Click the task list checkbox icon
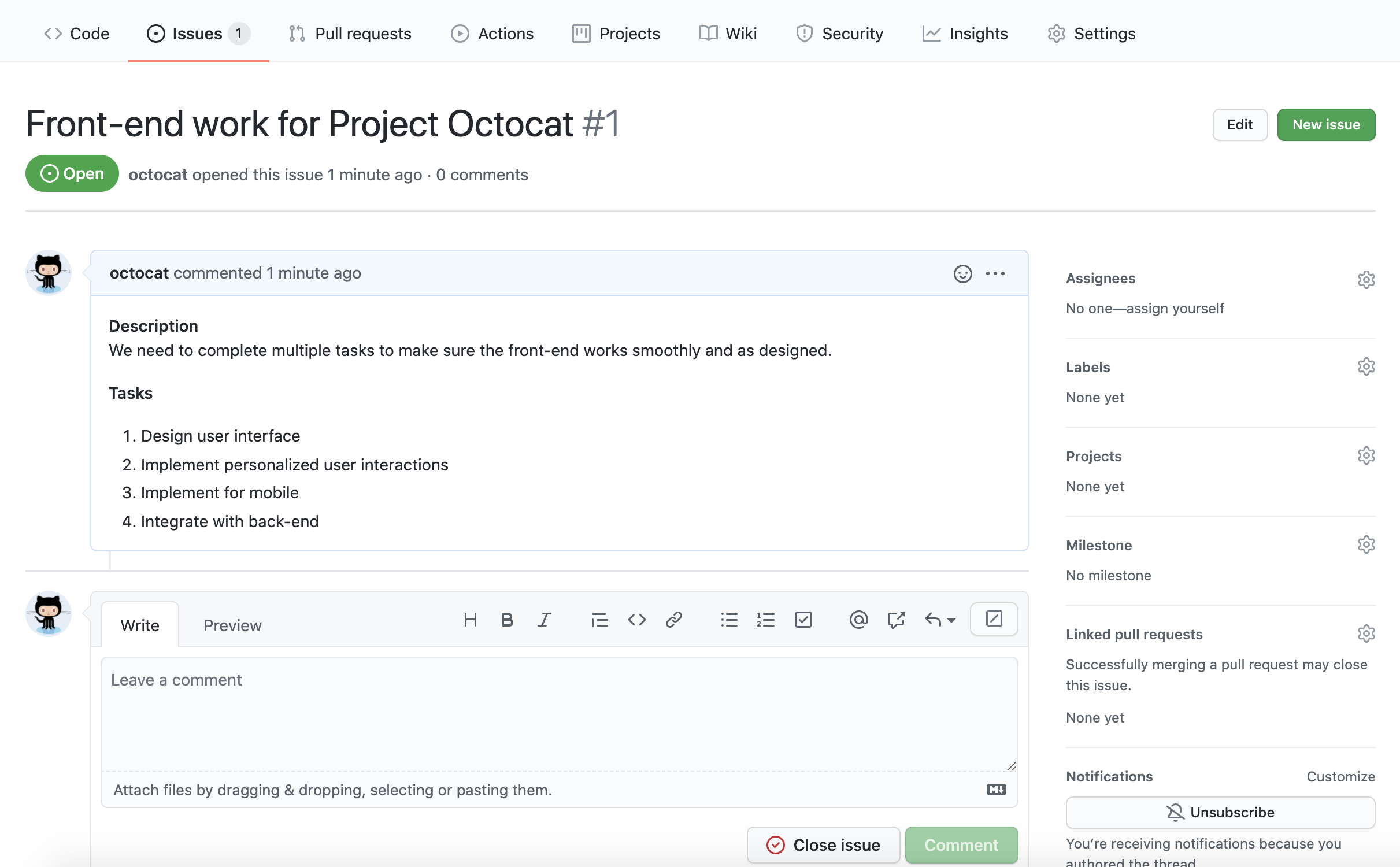The height and width of the screenshot is (867, 1400). (802, 619)
